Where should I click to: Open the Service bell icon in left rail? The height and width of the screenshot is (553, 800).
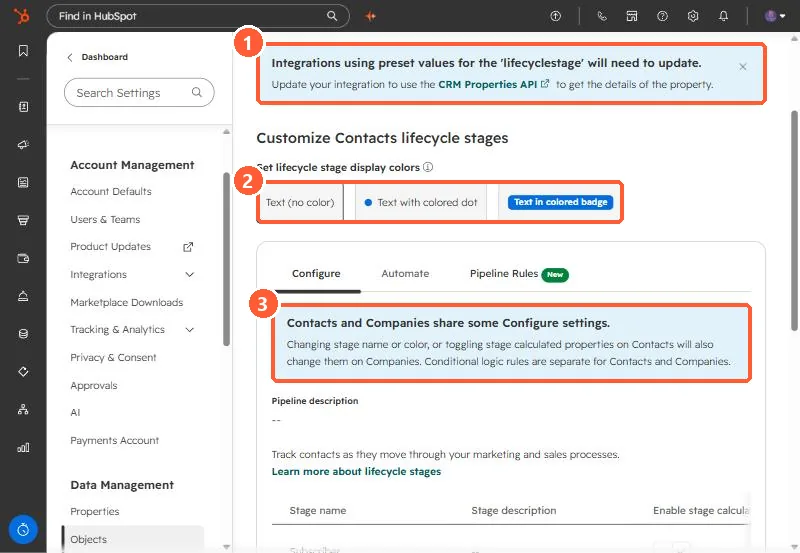point(23,296)
